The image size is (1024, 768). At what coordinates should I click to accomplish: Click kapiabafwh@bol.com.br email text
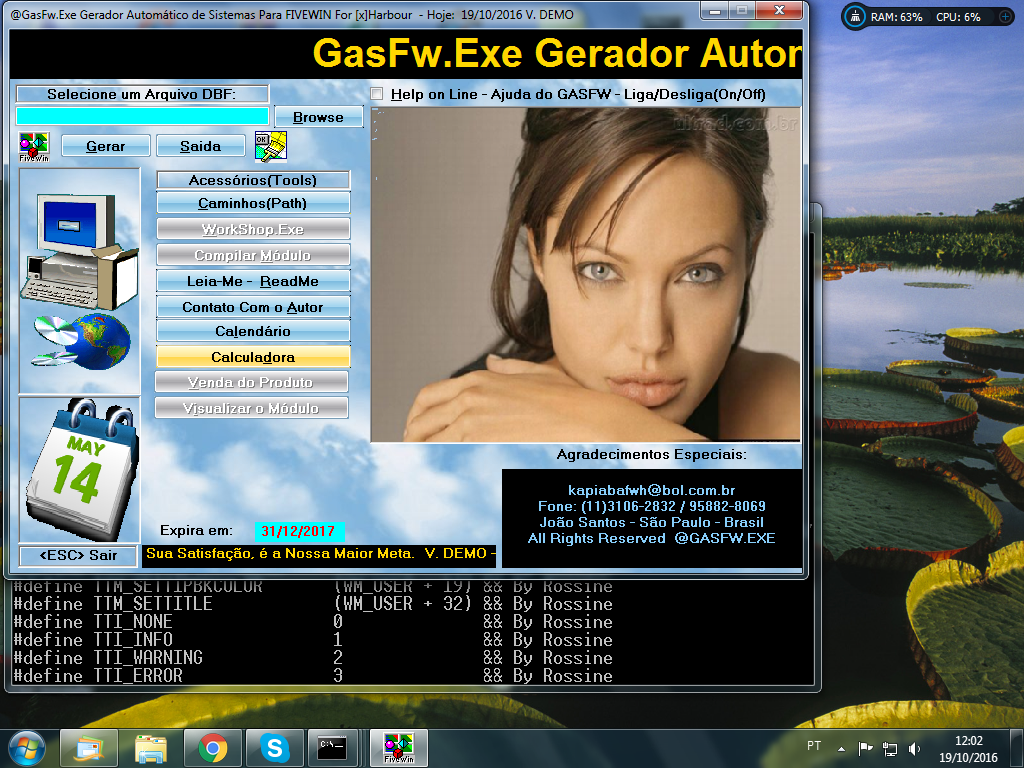pos(652,490)
